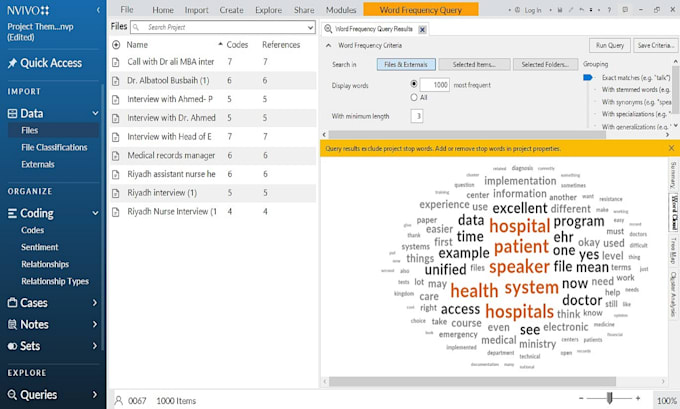Open the Modules ribbon tab
The image size is (680, 409).
(x=341, y=10)
